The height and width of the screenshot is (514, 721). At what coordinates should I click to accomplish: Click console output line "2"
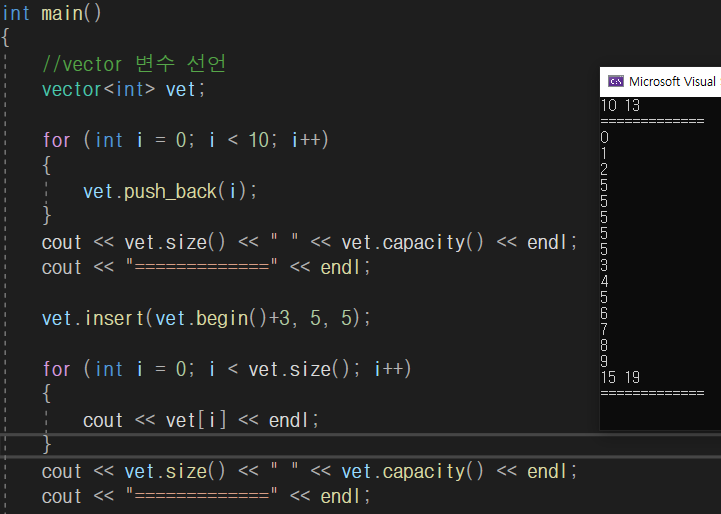pyautogui.click(x=604, y=169)
